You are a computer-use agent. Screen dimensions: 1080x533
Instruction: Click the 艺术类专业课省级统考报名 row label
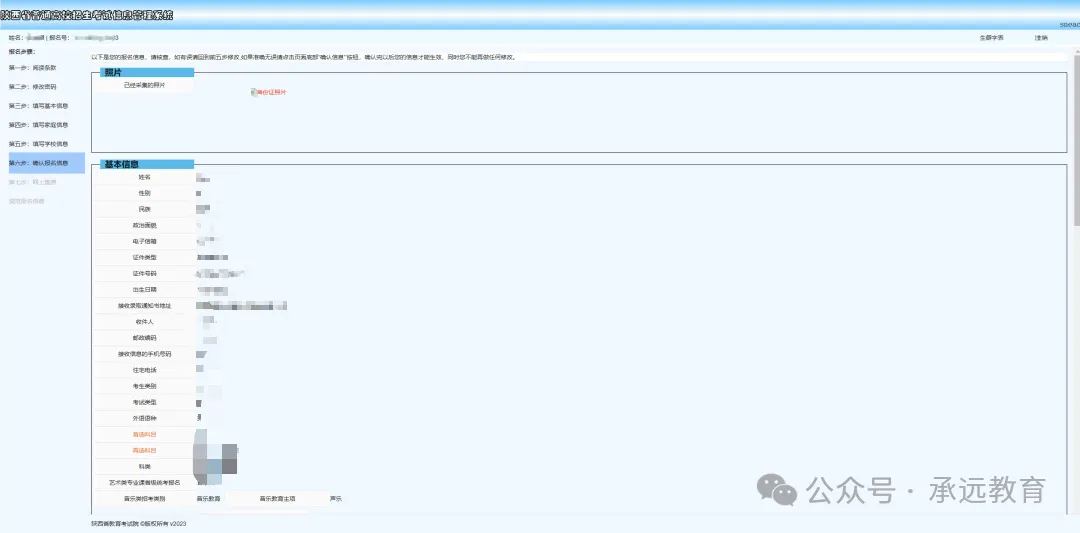144,483
